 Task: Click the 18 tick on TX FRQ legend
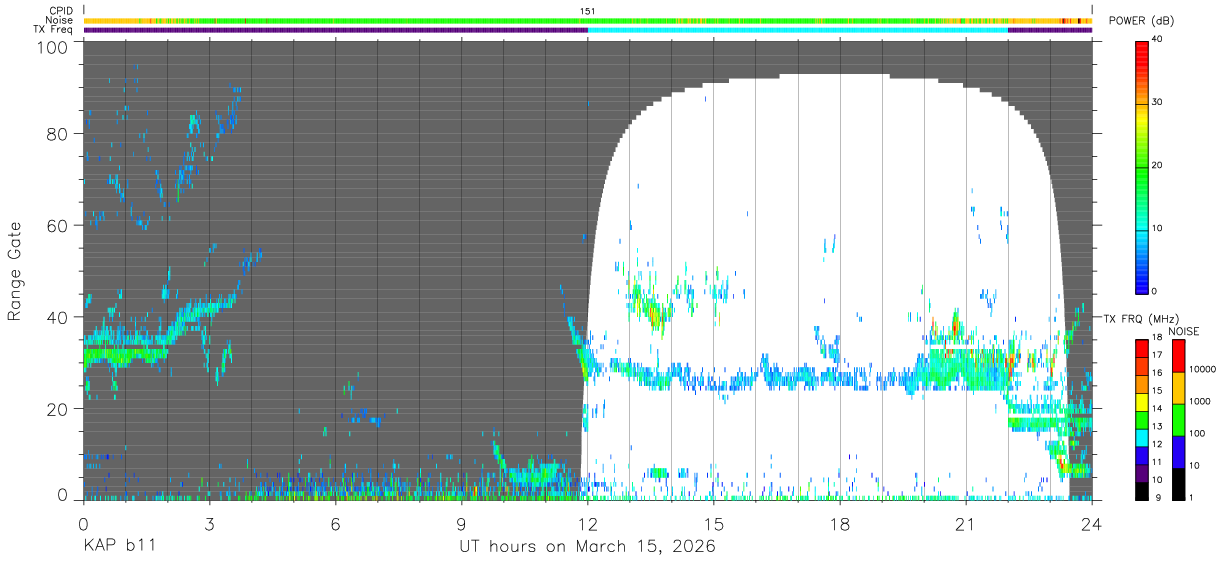(1156, 338)
